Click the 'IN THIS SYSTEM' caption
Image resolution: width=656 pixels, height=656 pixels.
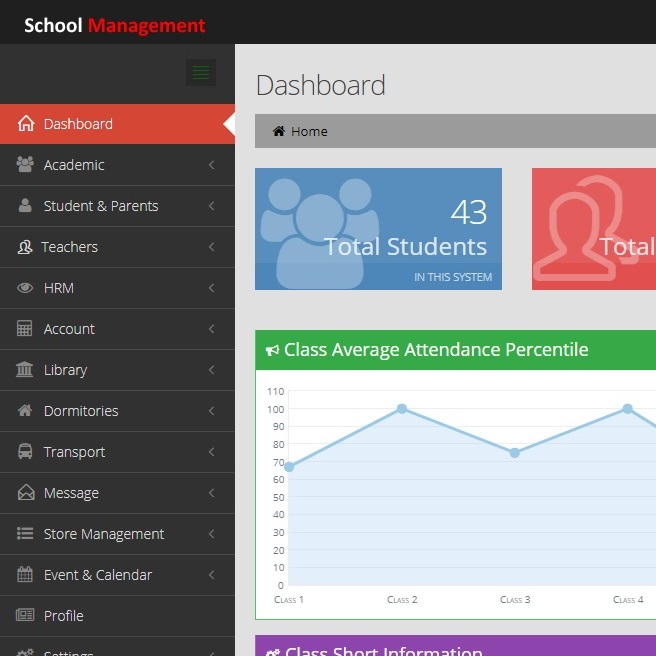coord(453,277)
